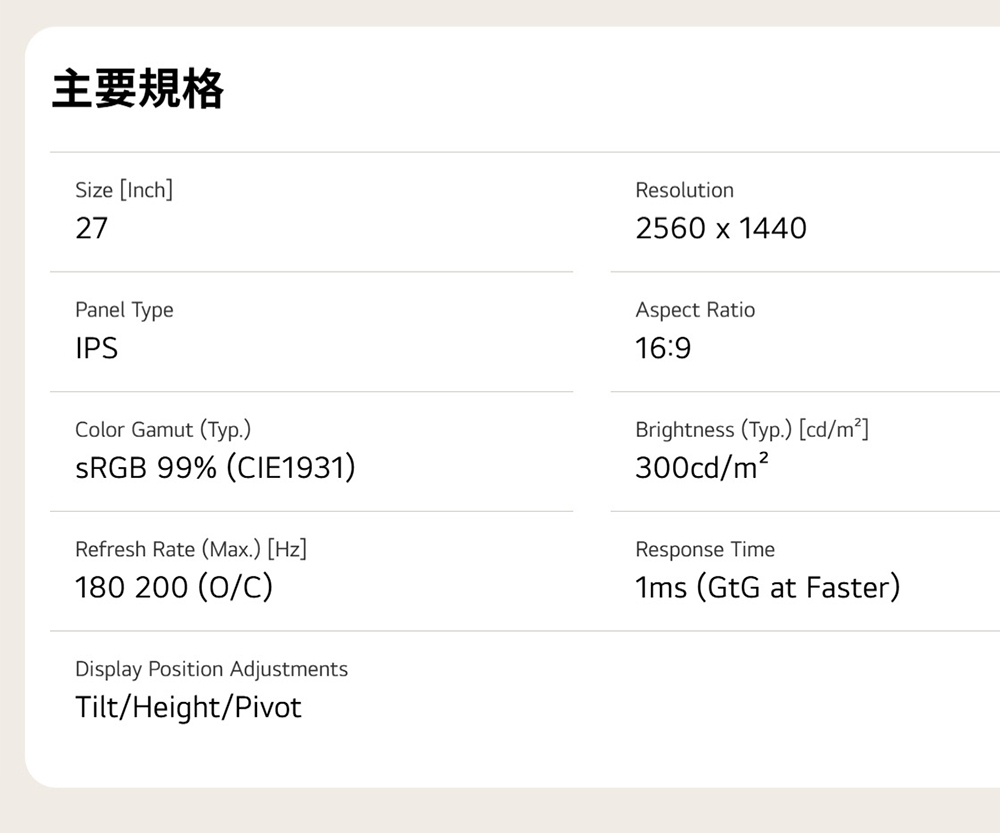
Task: Click the Size [Inch] label
Action: 124,190
